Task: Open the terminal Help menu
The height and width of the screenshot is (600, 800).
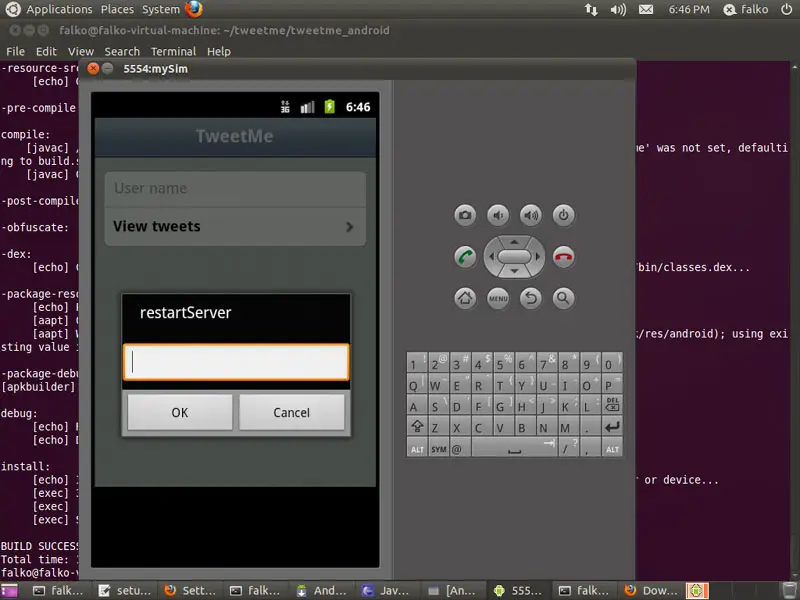Action: click(219, 52)
